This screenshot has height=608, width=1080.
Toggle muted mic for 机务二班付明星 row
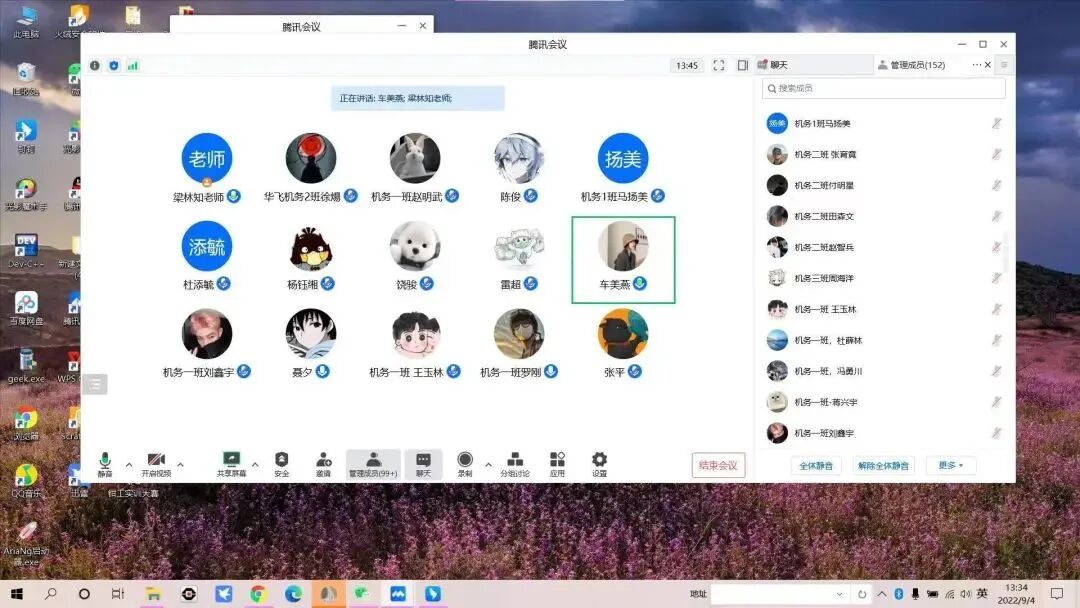(996, 185)
